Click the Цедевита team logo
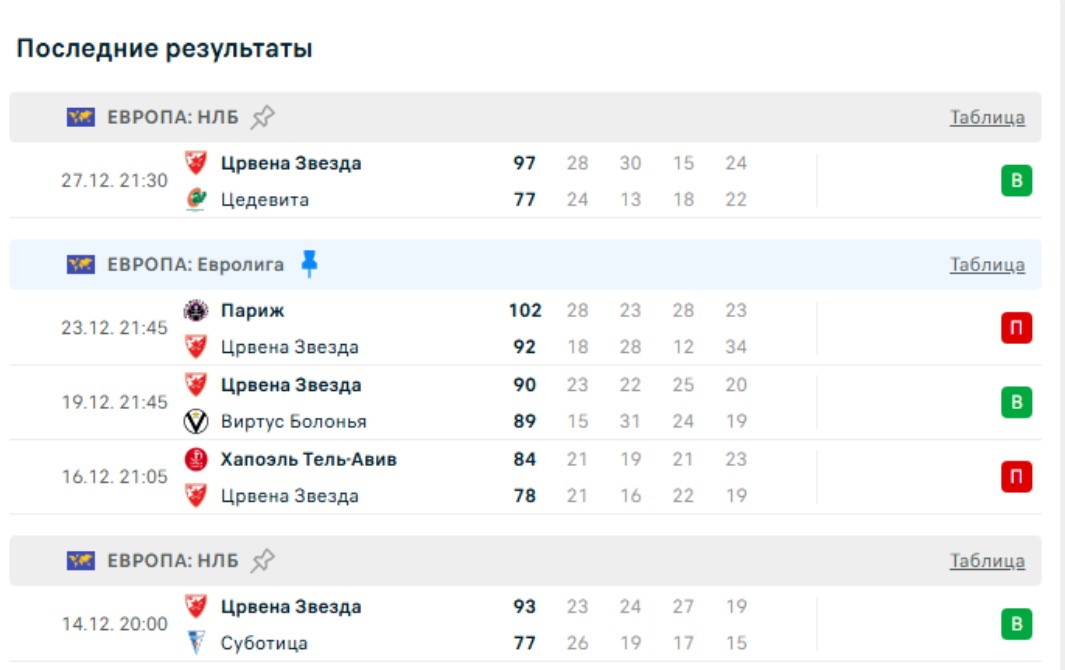 (196, 200)
